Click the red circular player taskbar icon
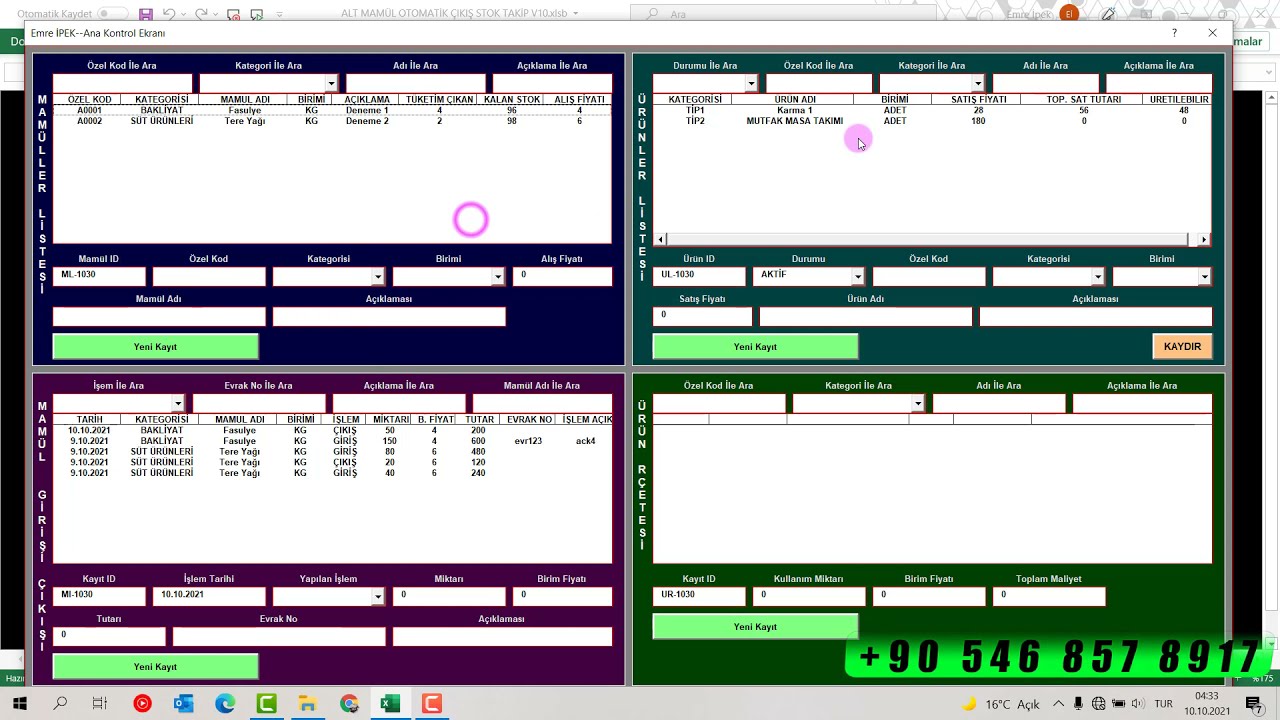 click(142, 704)
